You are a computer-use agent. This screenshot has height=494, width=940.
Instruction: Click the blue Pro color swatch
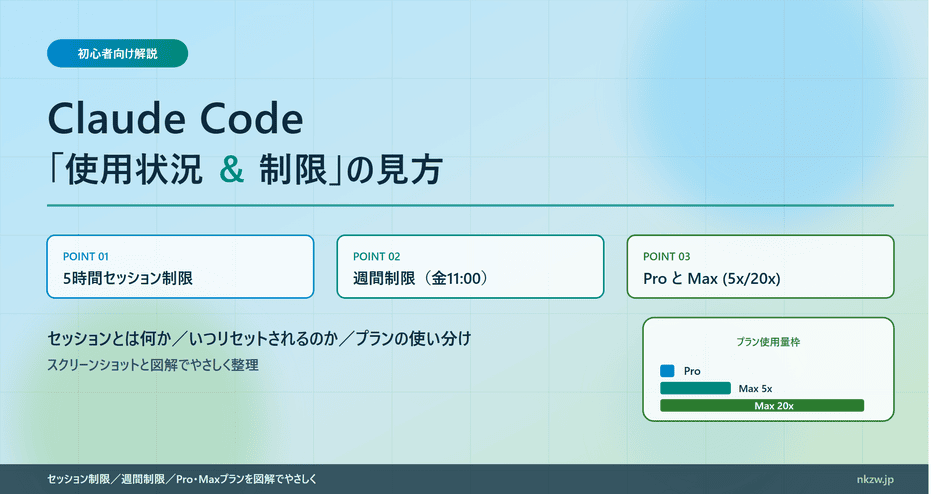667,371
